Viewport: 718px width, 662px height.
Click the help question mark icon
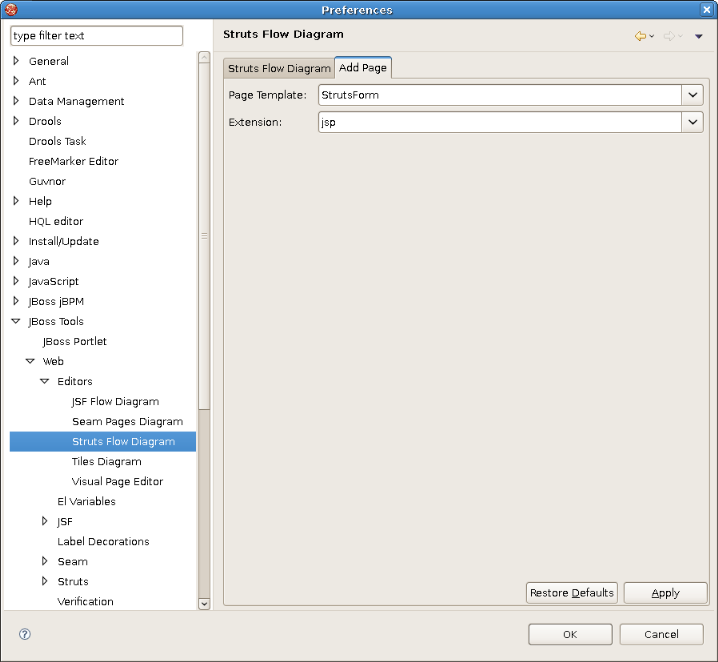25,634
